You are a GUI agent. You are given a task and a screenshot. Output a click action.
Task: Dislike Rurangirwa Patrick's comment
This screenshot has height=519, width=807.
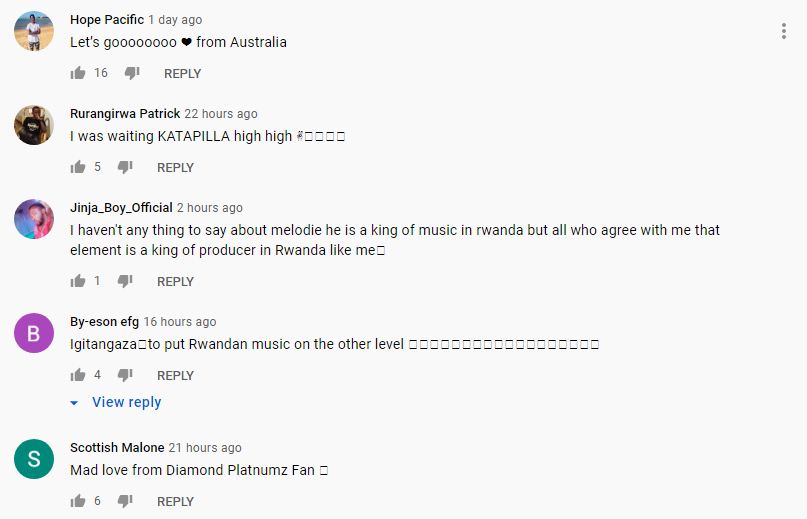click(x=125, y=167)
